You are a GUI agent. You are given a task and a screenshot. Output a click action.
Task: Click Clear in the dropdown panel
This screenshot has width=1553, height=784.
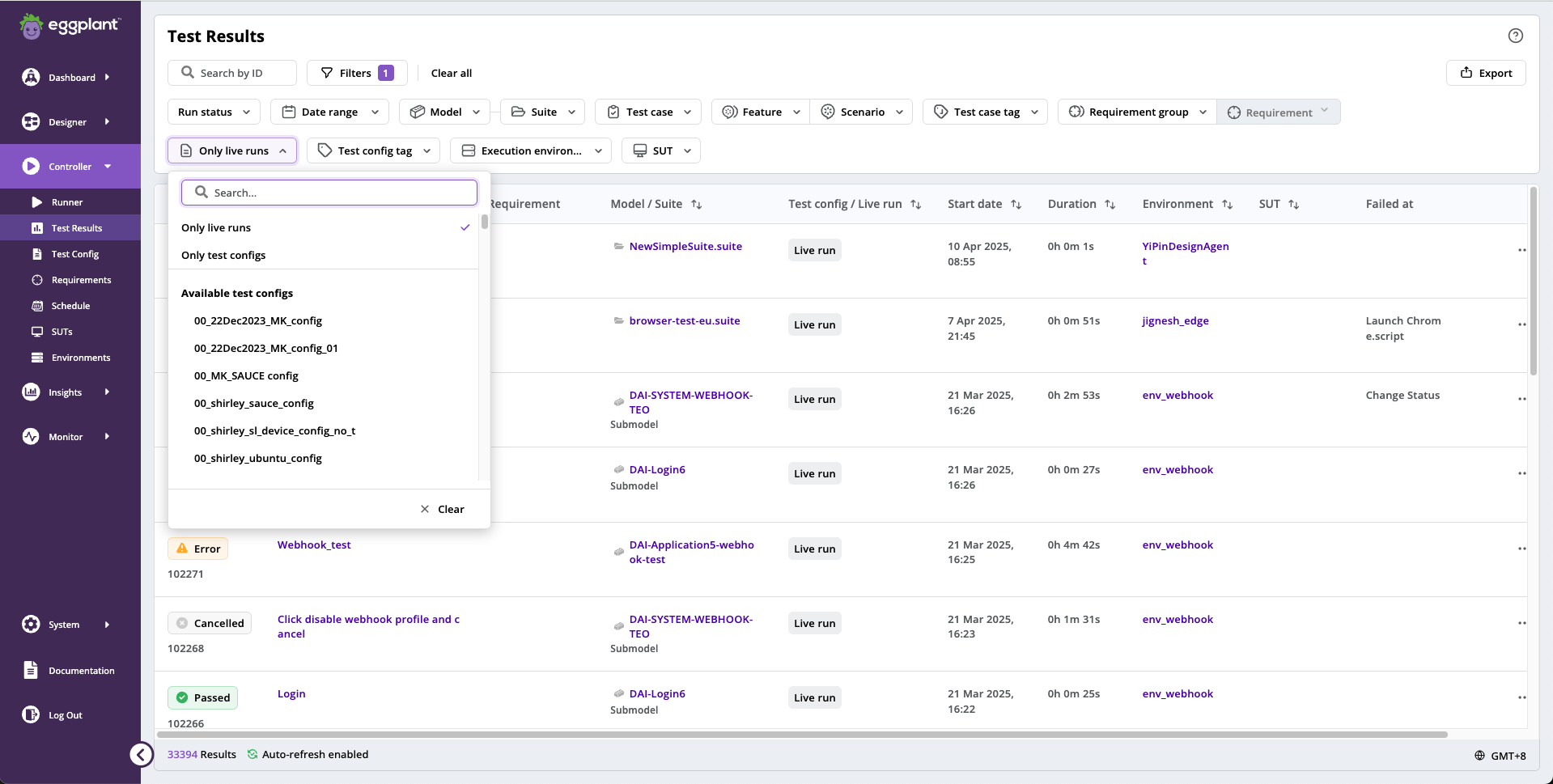click(x=442, y=509)
